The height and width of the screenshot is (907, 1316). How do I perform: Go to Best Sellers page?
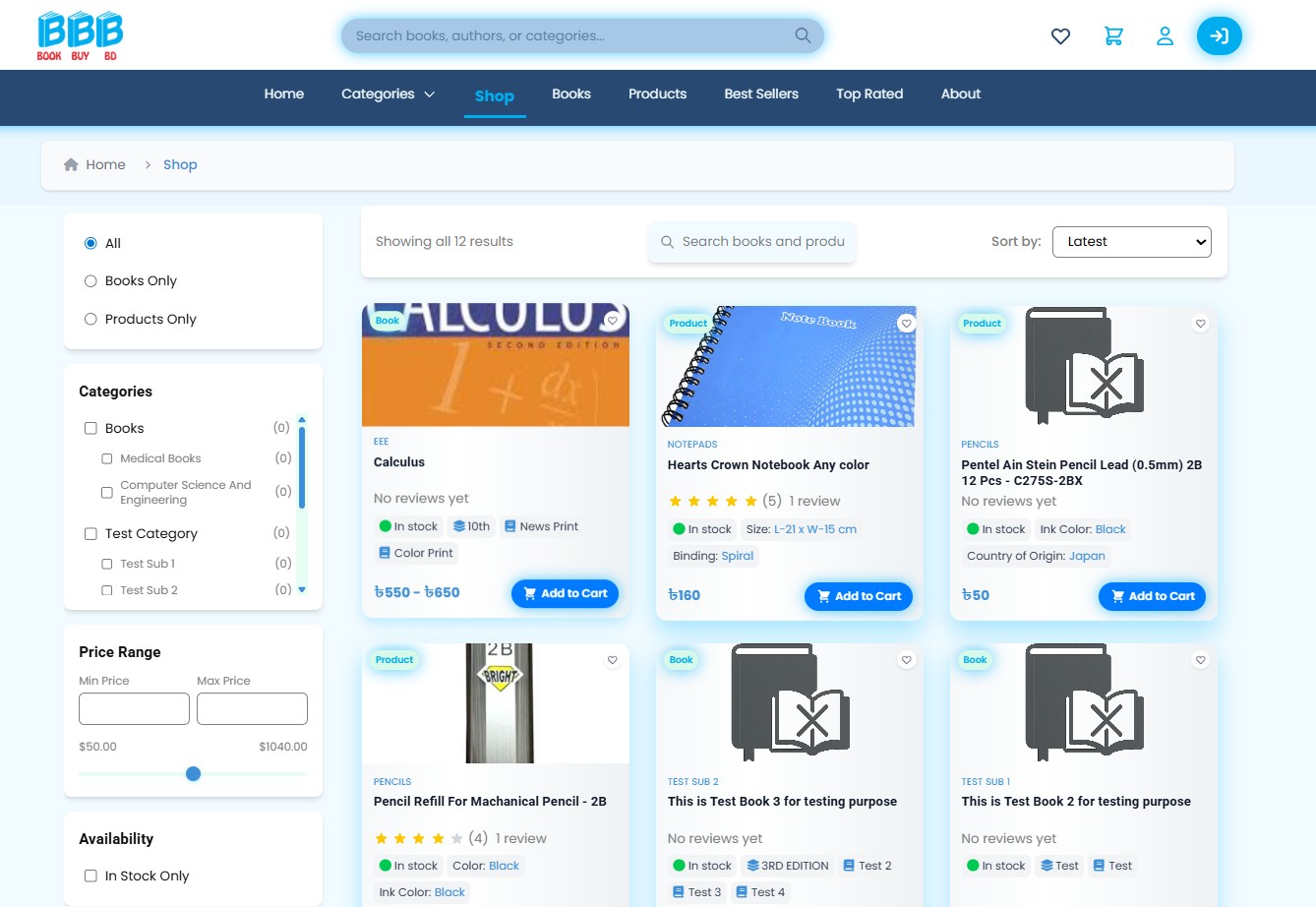761,94
